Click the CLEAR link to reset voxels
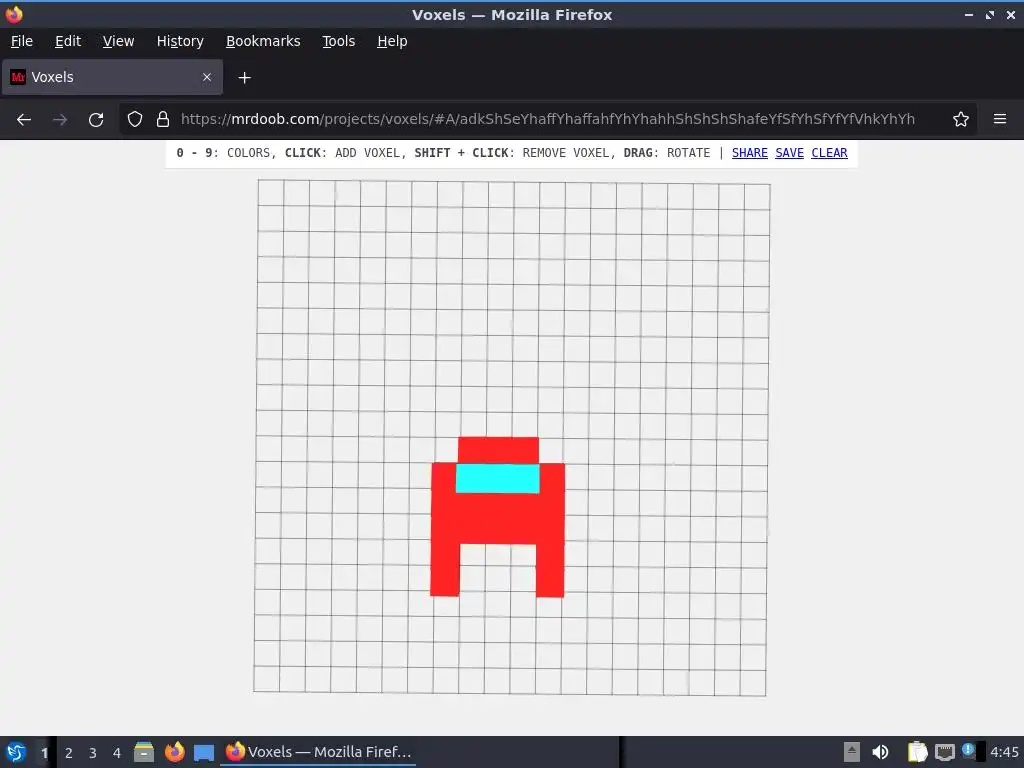Screen dimensions: 1024x768 click(829, 153)
